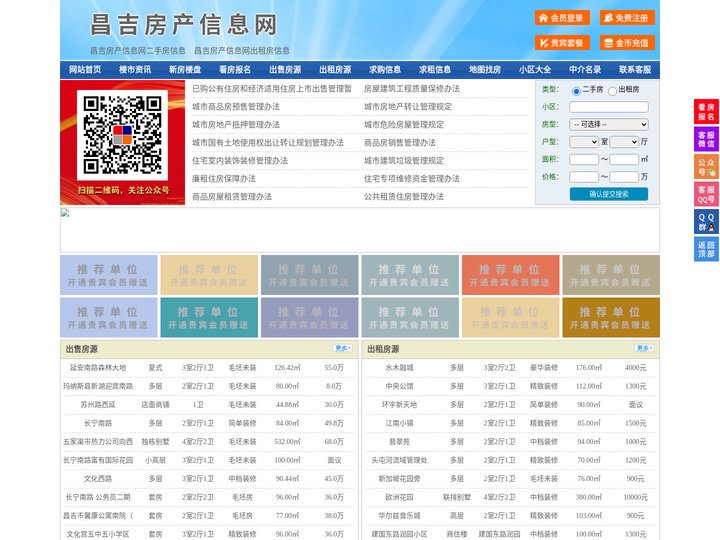The height and width of the screenshot is (540, 720).
Task: Open the 户型 室 count dropdown
Action: click(x=584, y=142)
